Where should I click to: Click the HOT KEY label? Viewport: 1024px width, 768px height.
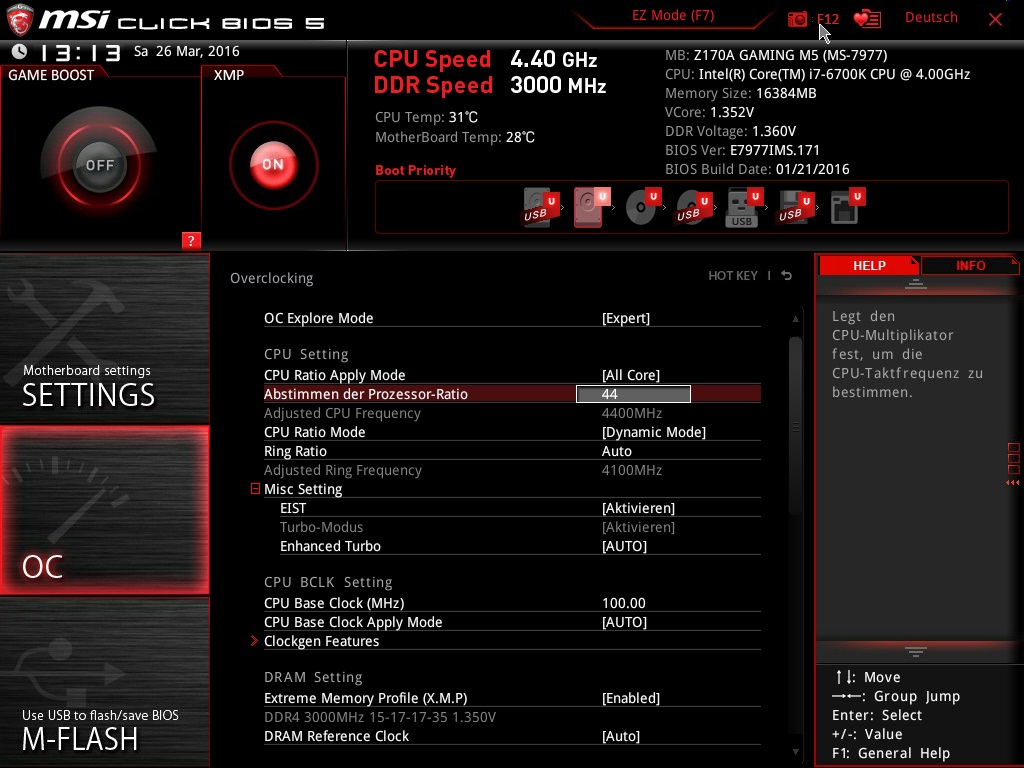click(x=733, y=276)
